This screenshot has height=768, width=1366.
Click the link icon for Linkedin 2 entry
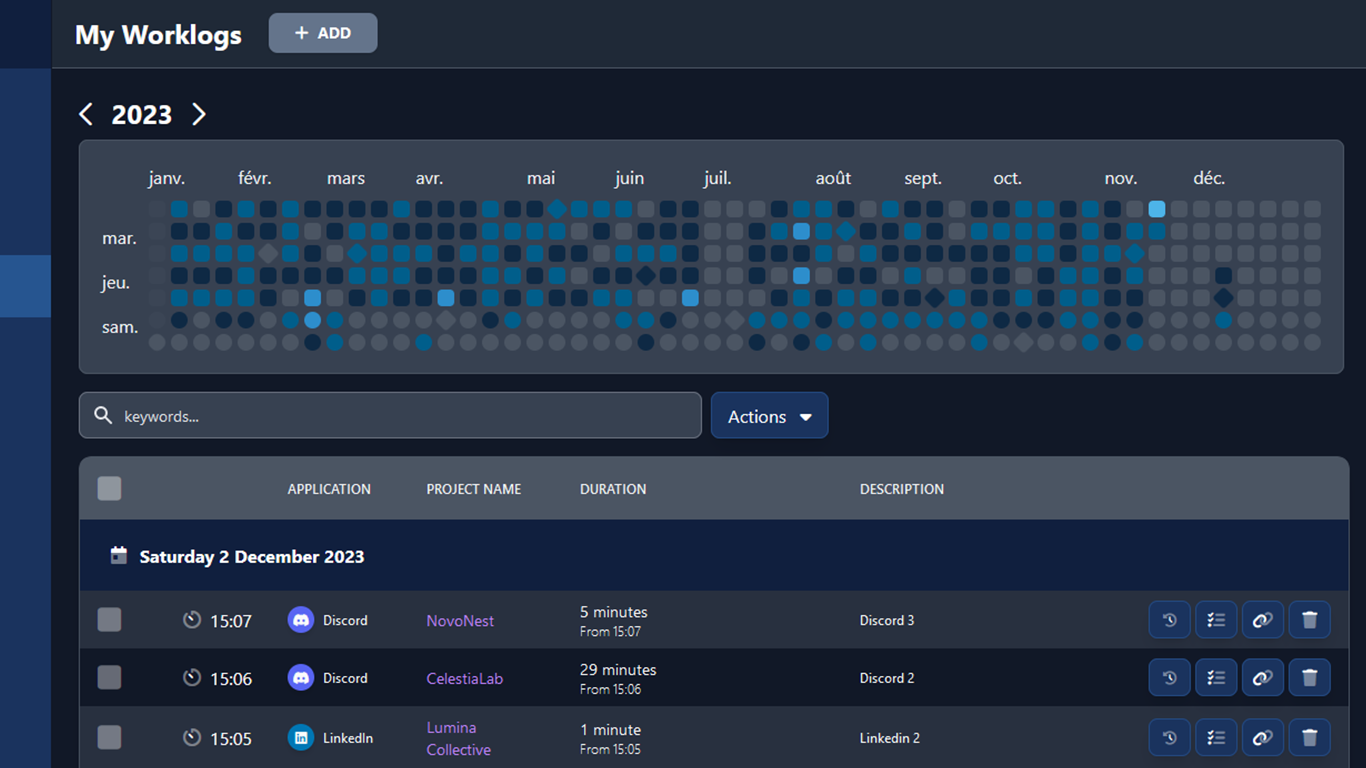click(x=1262, y=737)
